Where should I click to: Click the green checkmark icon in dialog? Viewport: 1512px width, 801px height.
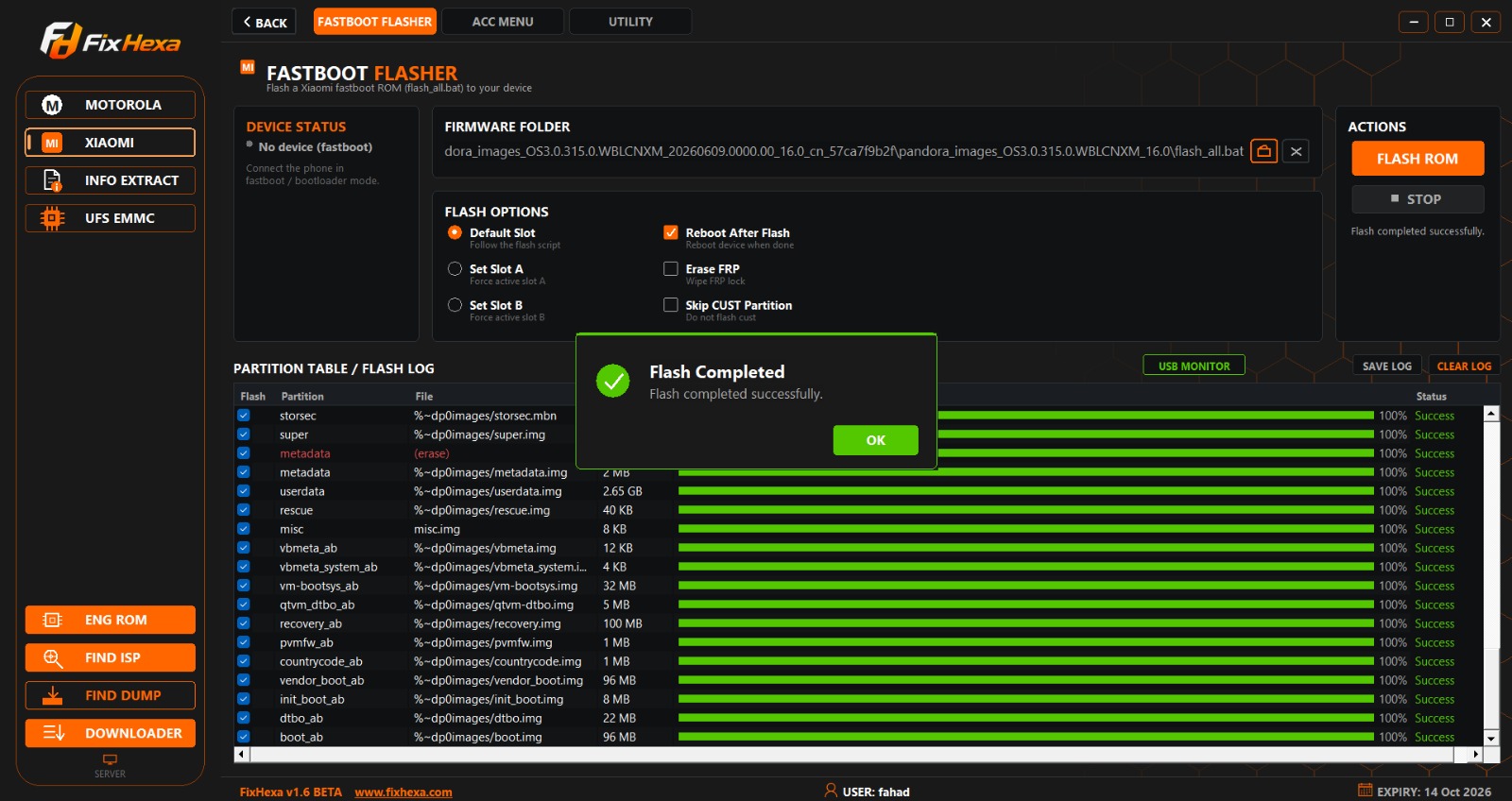[613, 381]
